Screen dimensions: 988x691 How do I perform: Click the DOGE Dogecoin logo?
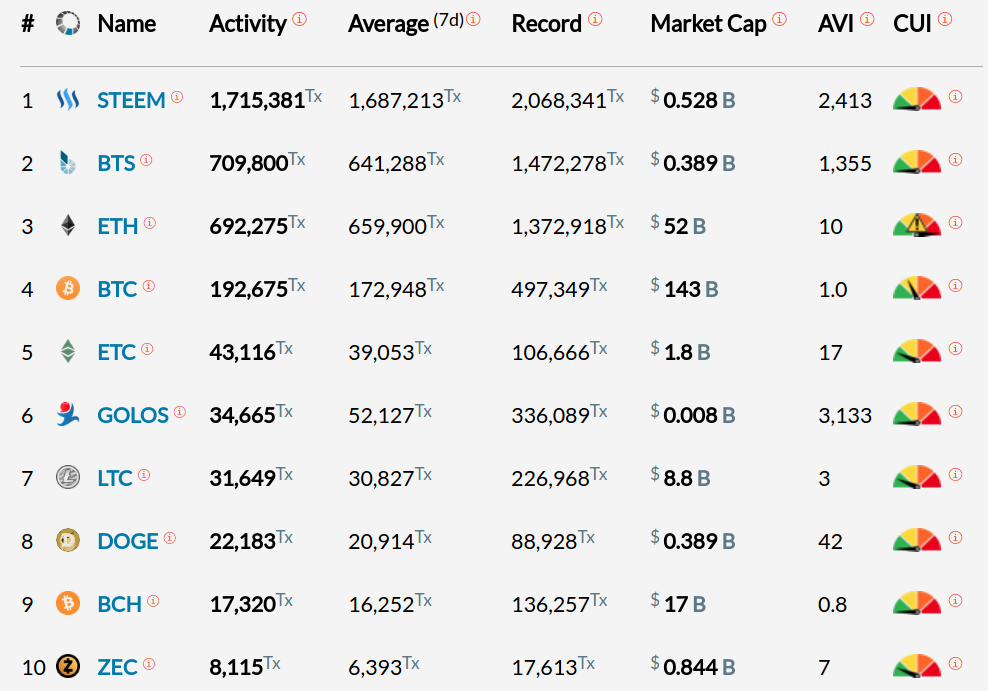coord(68,540)
